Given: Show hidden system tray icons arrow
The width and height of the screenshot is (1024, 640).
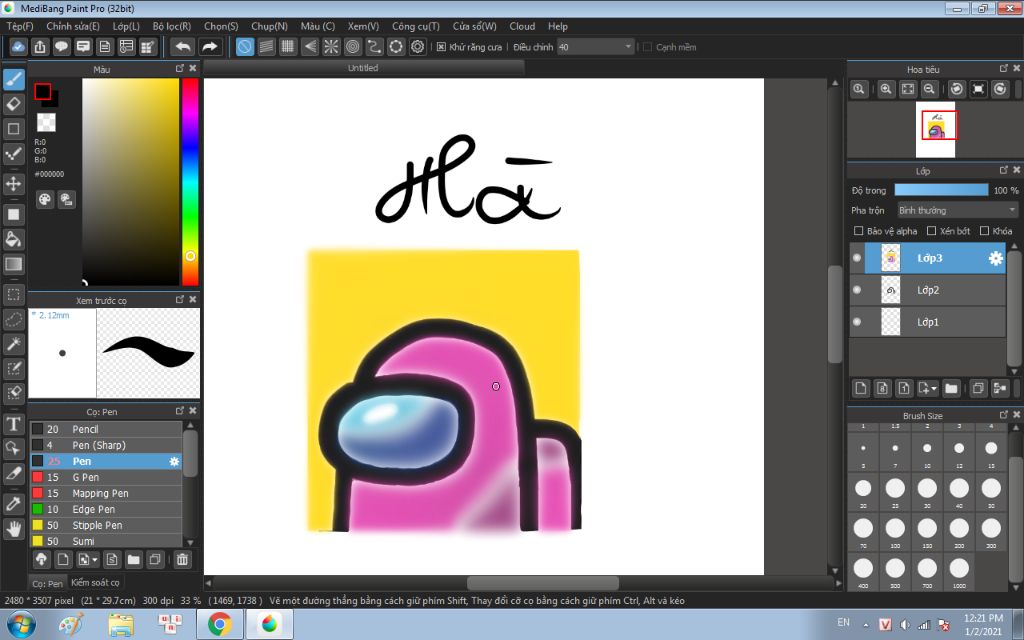Looking at the screenshot, I should pyautogui.click(x=866, y=625).
